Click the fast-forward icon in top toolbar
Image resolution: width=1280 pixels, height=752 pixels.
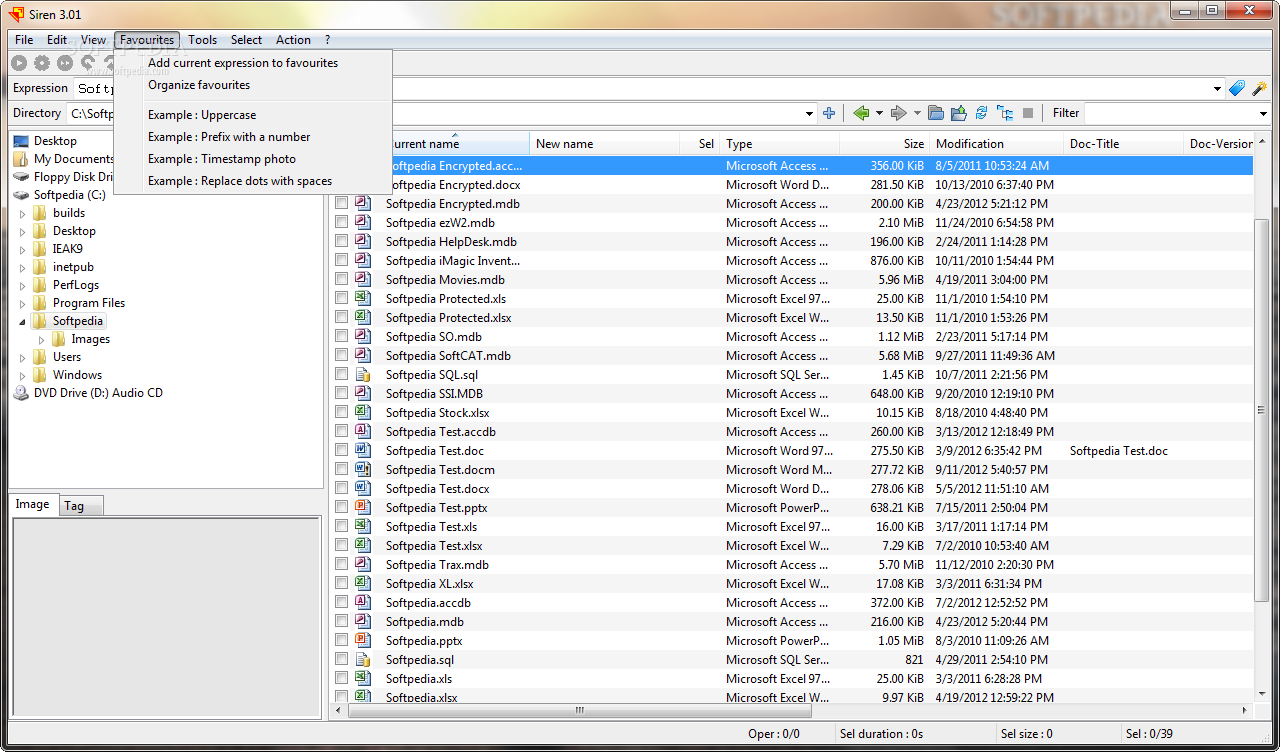click(x=65, y=63)
